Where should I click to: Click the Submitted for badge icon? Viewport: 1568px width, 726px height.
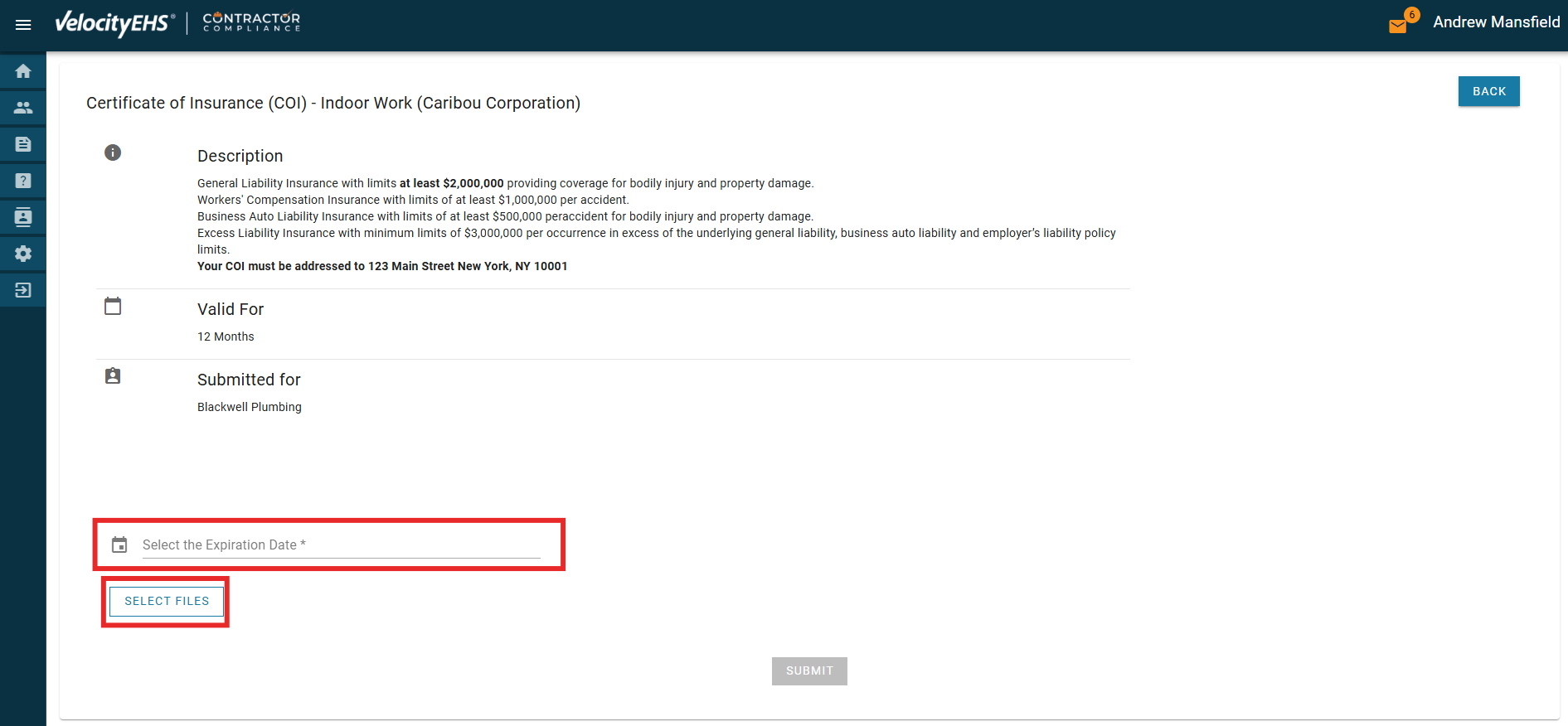pyautogui.click(x=113, y=376)
